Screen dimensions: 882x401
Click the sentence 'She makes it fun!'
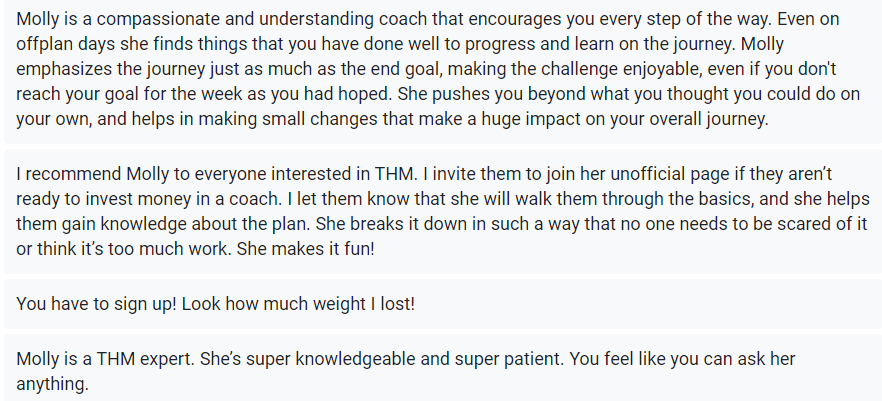coord(305,249)
